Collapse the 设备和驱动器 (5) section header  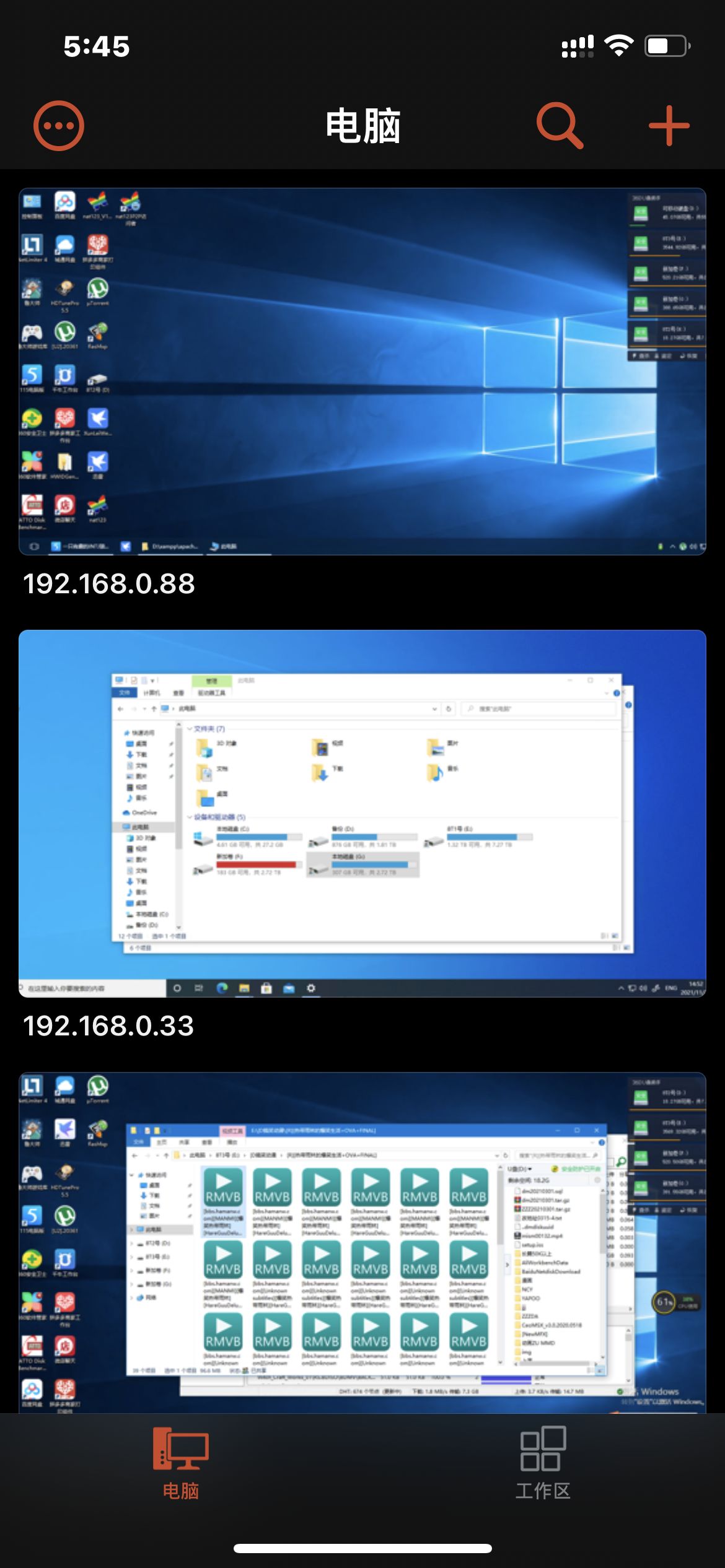(191, 817)
